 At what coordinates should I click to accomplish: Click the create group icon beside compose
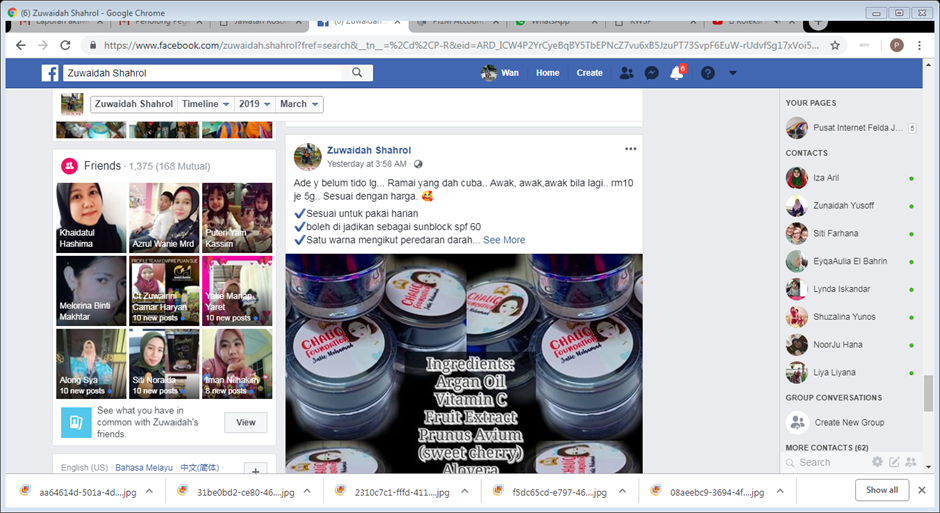[x=911, y=461]
